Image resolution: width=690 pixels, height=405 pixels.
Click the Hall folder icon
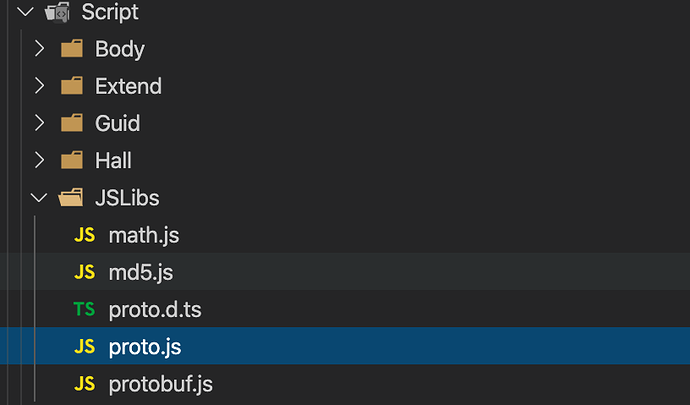click(71, 160)
